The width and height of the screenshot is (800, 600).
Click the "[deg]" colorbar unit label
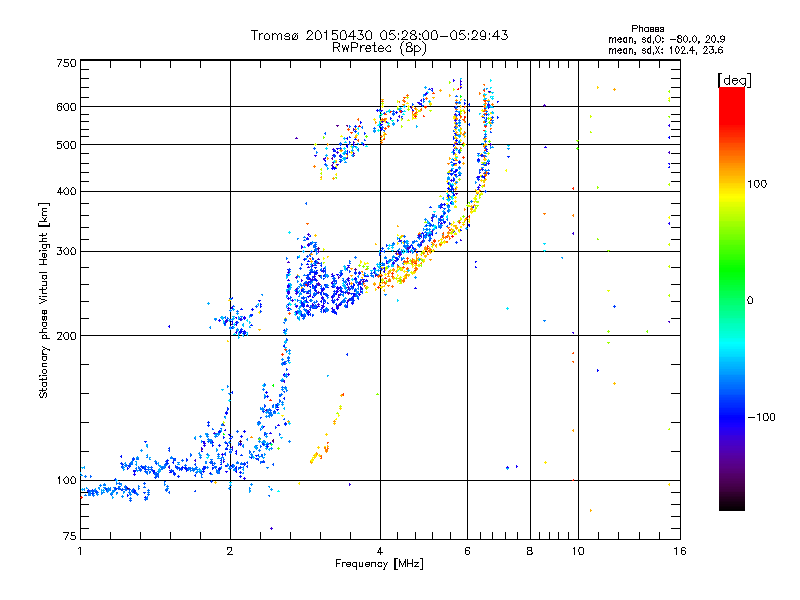point(735,80)
